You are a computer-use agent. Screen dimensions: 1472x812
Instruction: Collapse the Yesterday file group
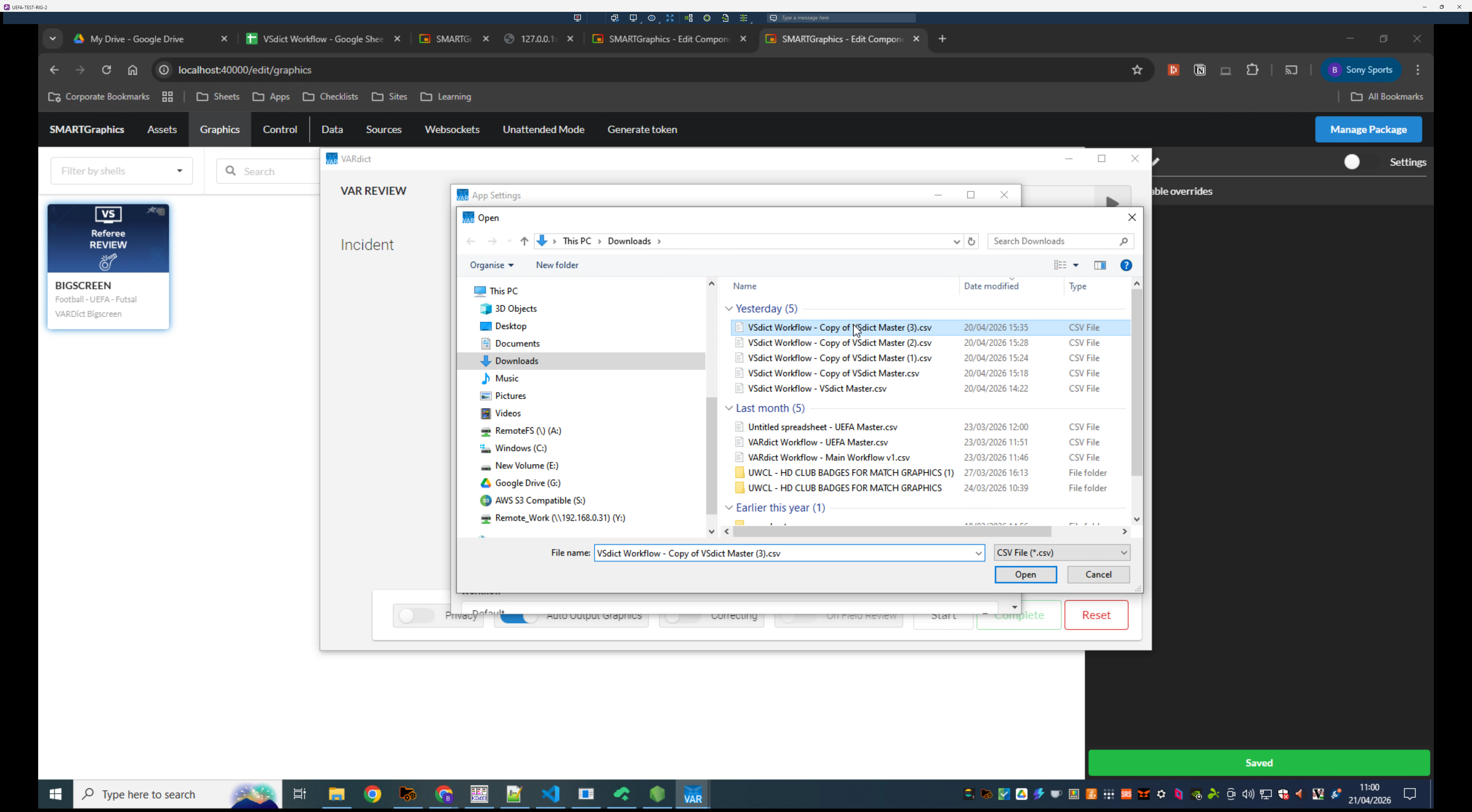(x=729, y=309)
